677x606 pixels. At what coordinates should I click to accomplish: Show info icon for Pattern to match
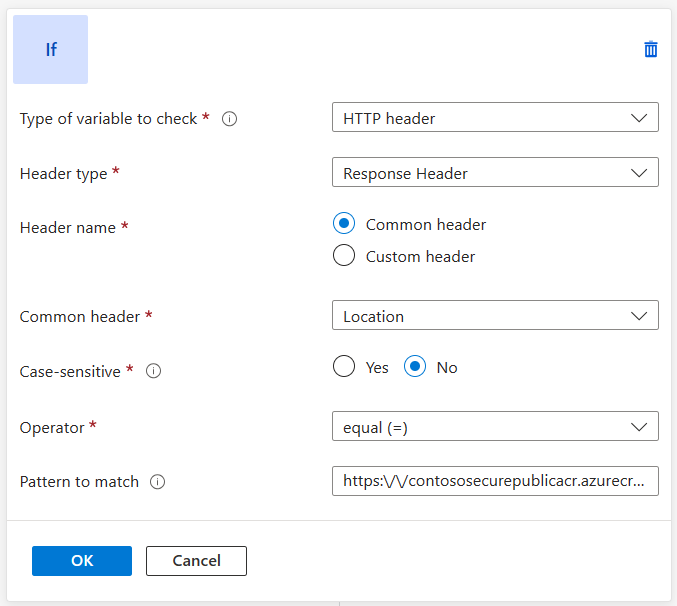[x=157, y=482]
